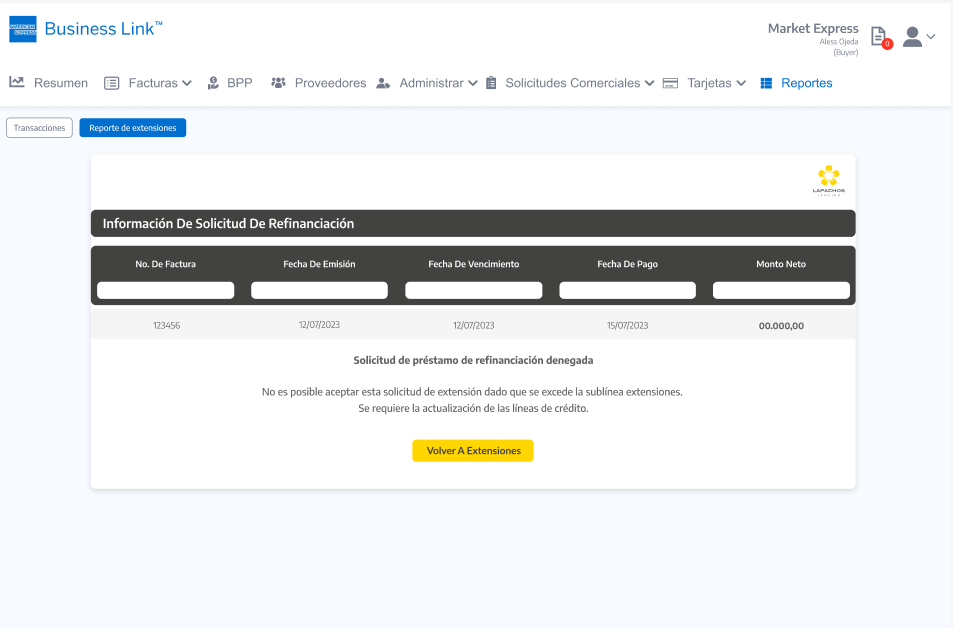Open BPP via its hand-coin icon

(213, 83)
